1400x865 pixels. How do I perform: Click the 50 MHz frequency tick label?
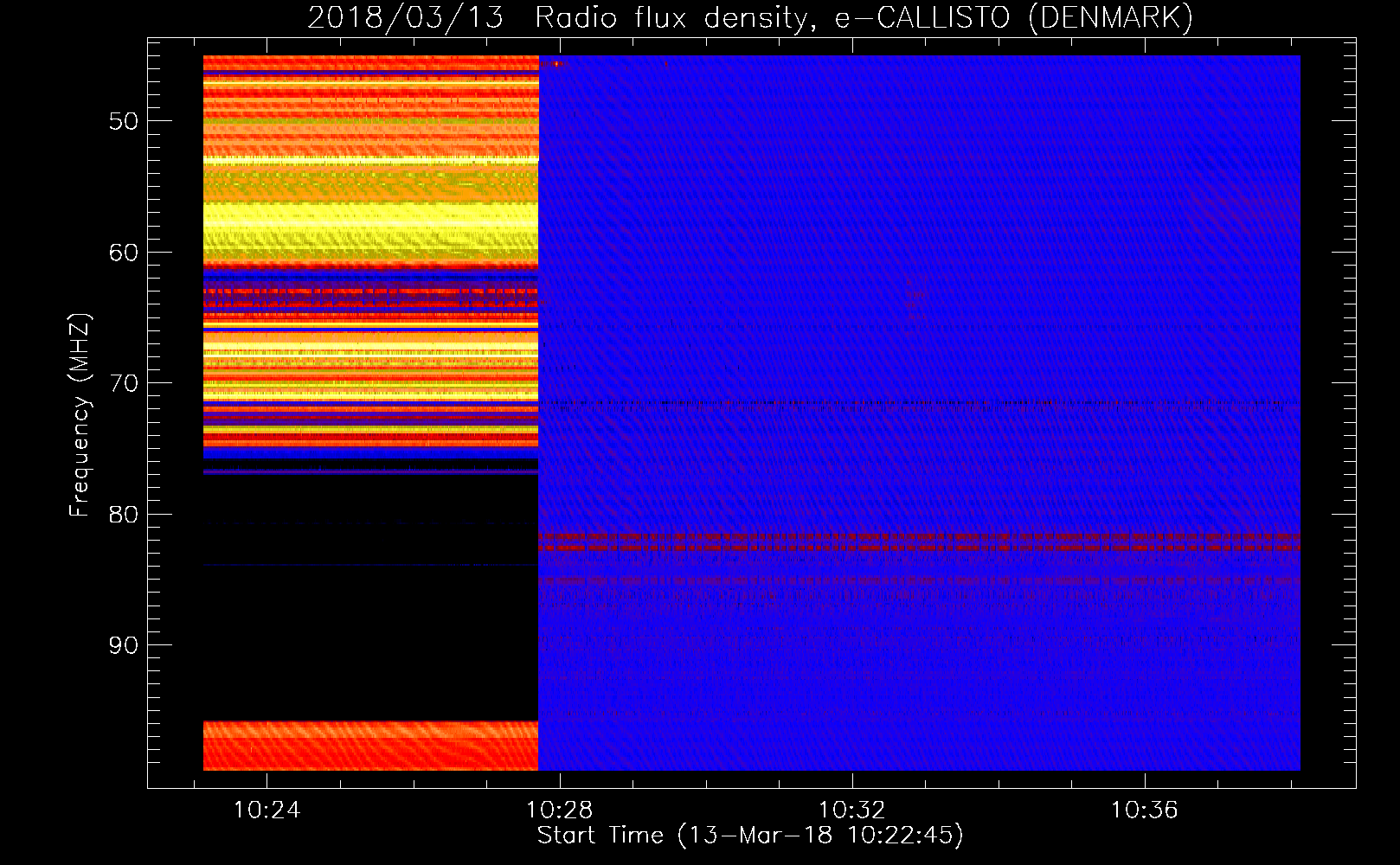[124, 121]
